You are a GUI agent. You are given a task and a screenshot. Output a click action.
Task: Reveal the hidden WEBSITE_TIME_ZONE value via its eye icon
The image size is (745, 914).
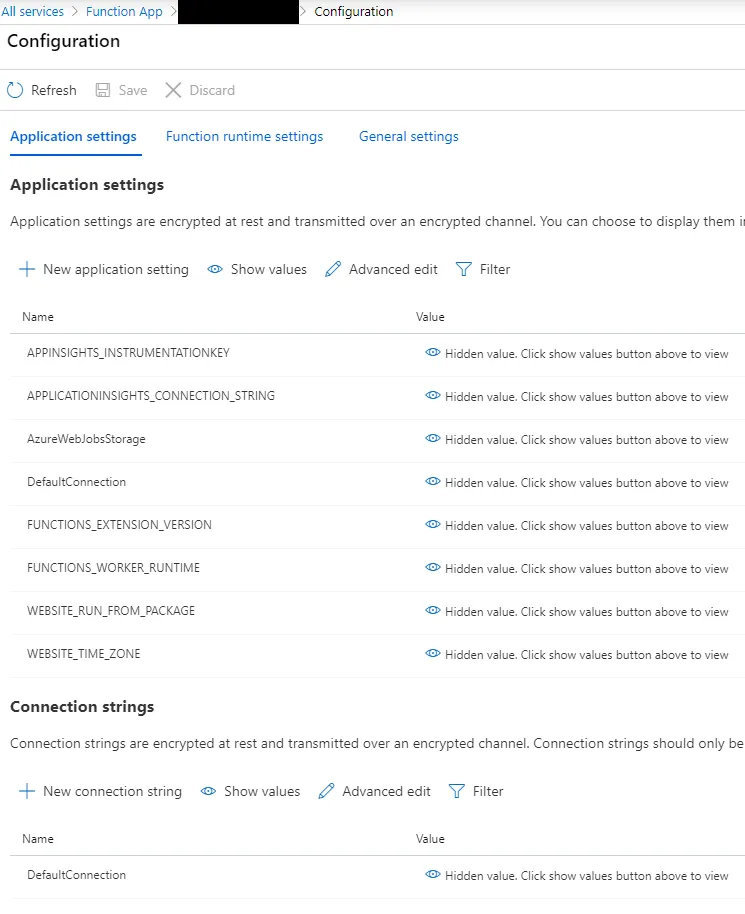pos(432,654)
